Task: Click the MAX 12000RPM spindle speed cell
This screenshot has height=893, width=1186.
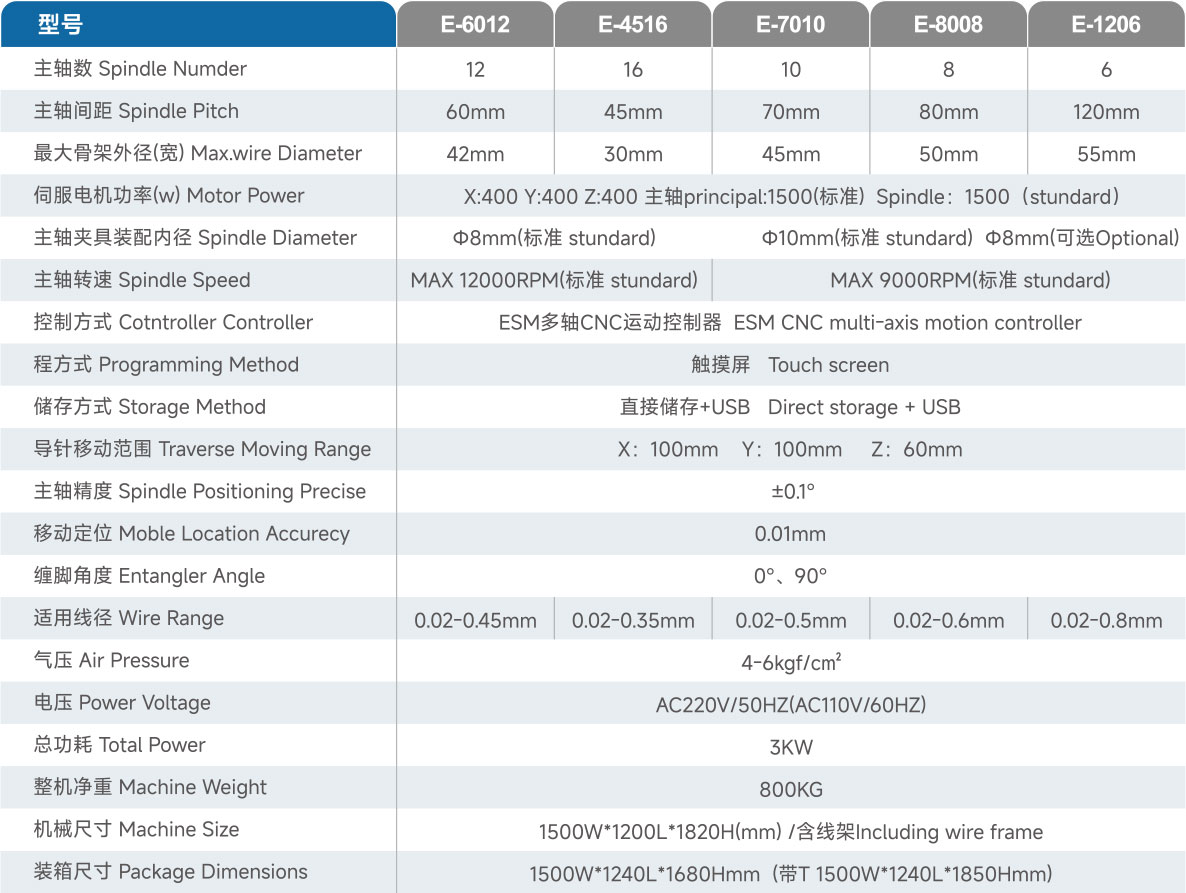Action: click(554, 281)
